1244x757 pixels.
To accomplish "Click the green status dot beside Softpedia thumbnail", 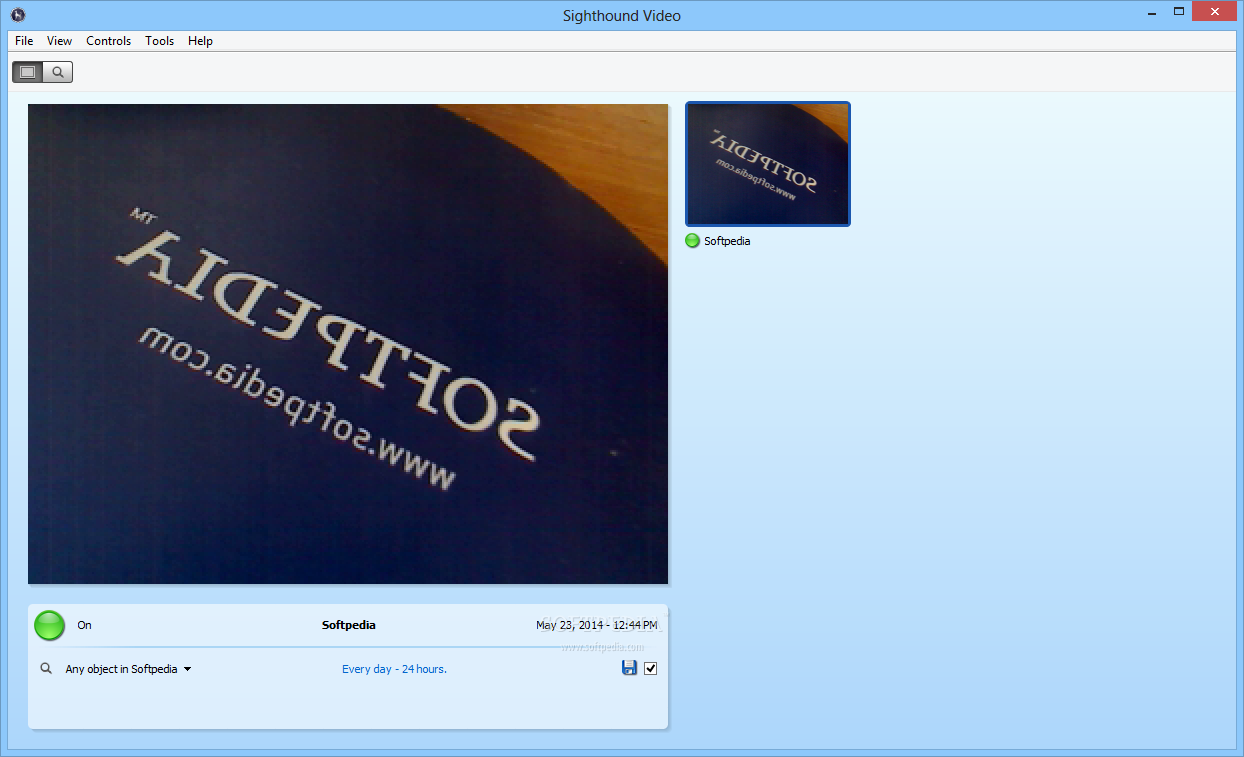I will pyautogui.click(x=692, y=241).
